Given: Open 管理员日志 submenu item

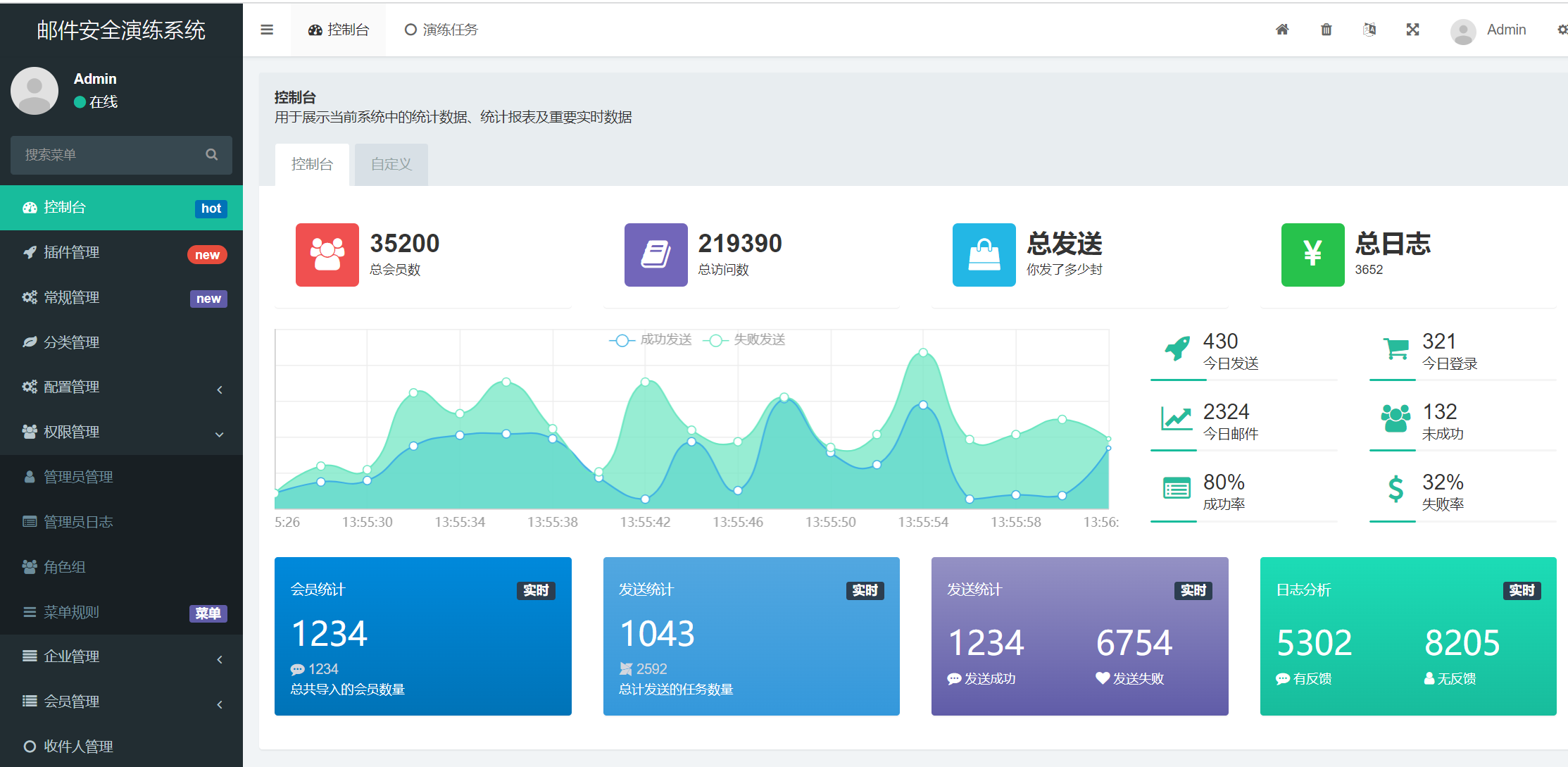Looking at the screenshot, I should coord(121,522).
